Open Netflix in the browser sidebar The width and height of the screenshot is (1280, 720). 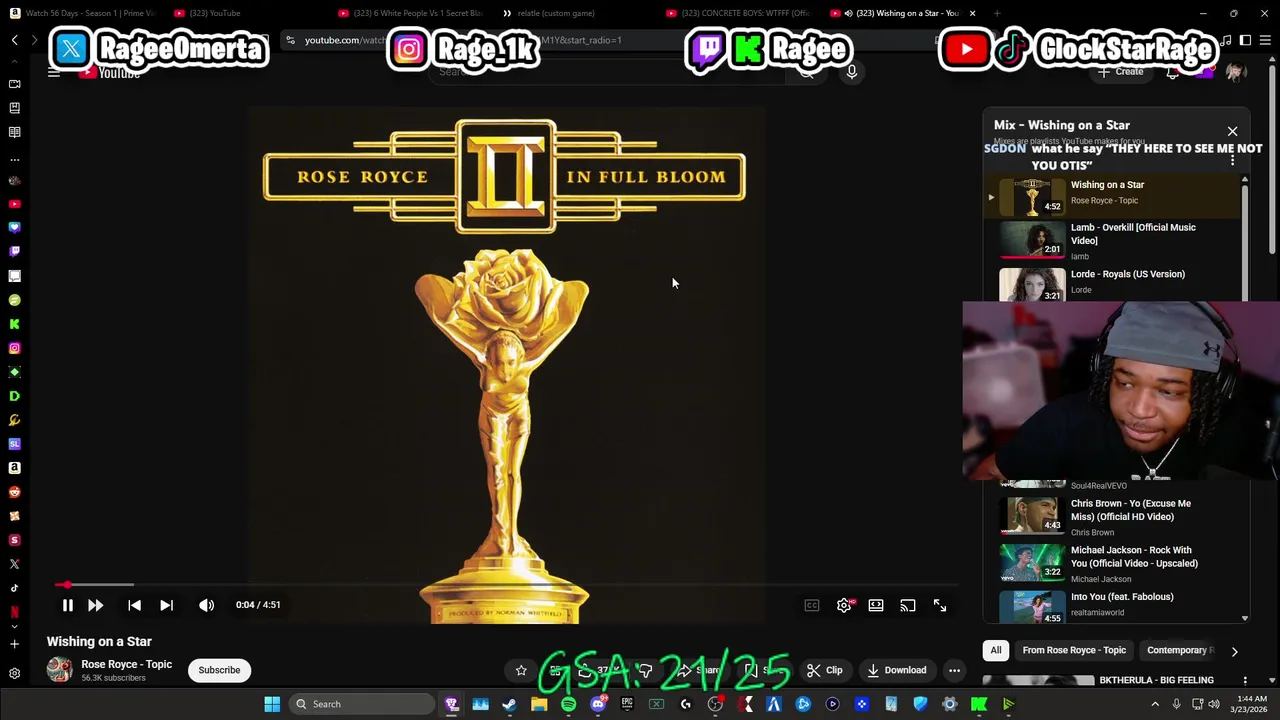coord(14,612)
